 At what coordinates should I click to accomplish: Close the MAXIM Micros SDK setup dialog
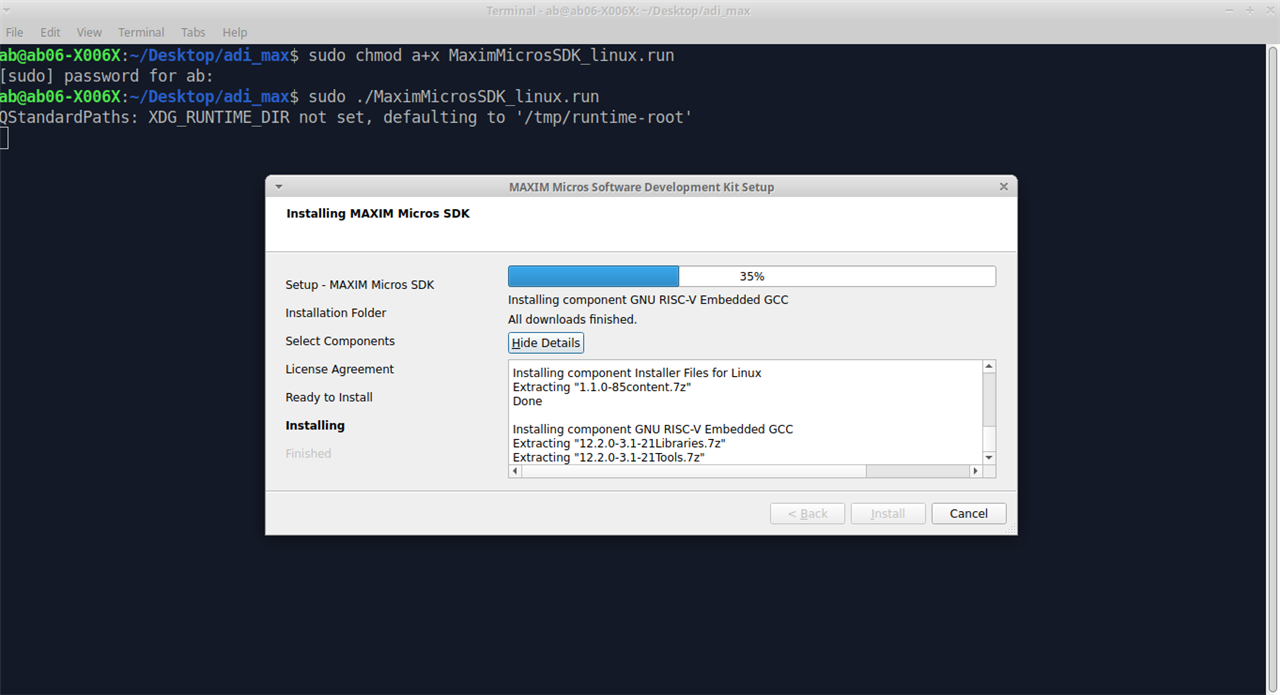tap(1004, 187)
